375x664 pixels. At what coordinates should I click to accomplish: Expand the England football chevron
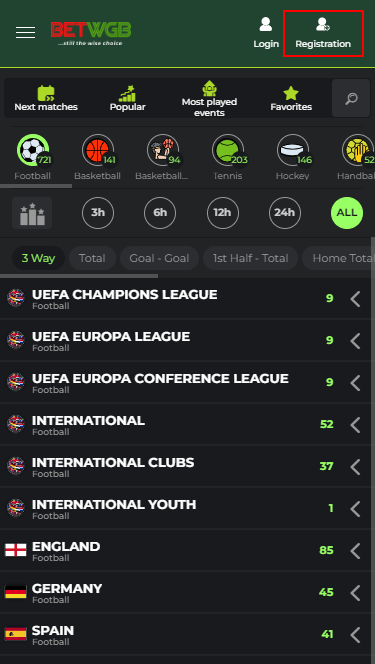pos(356,551)
